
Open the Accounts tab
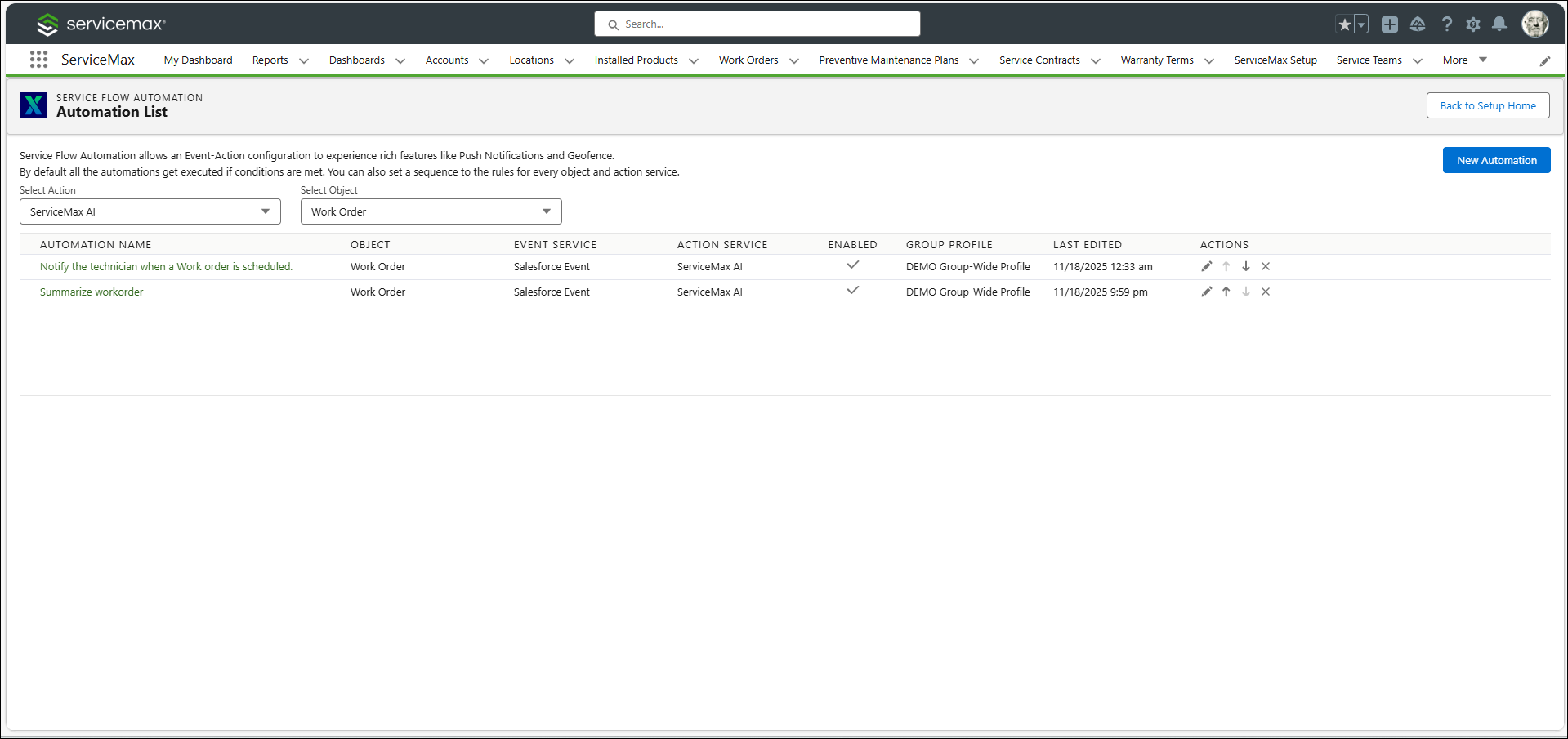coord(447,60)
